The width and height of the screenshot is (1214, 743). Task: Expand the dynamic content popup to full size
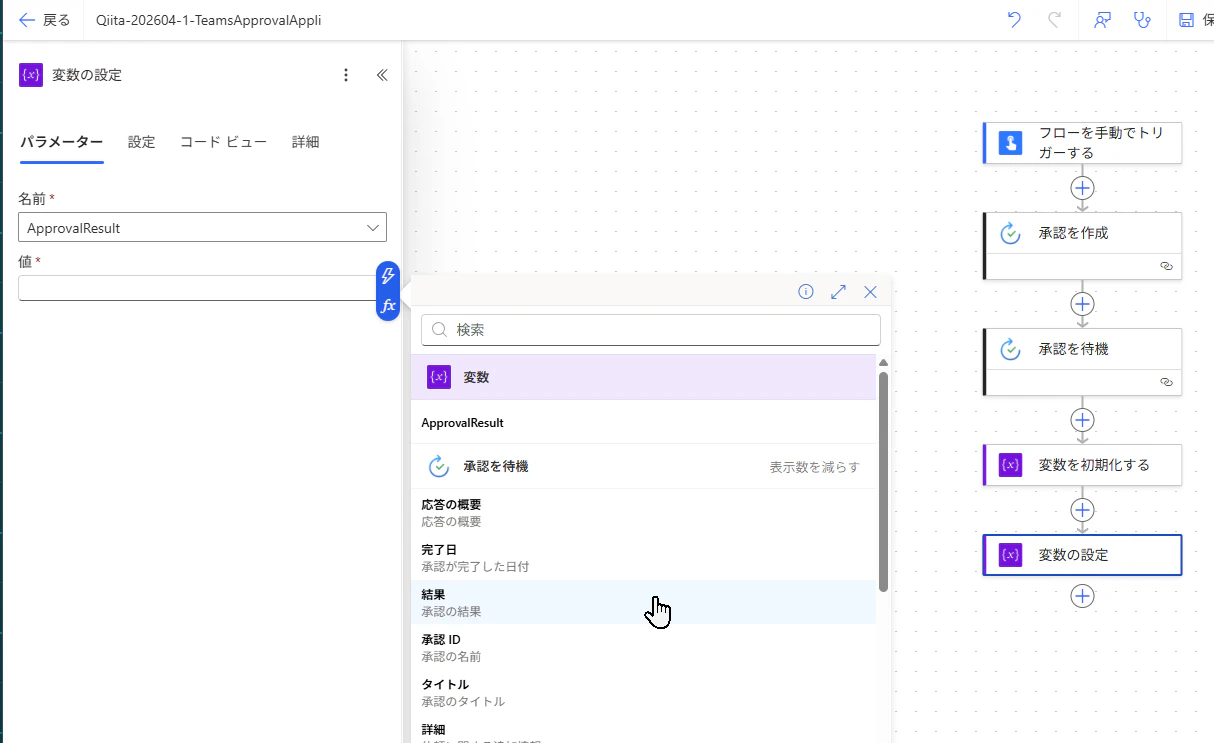[x=838, y=292]
